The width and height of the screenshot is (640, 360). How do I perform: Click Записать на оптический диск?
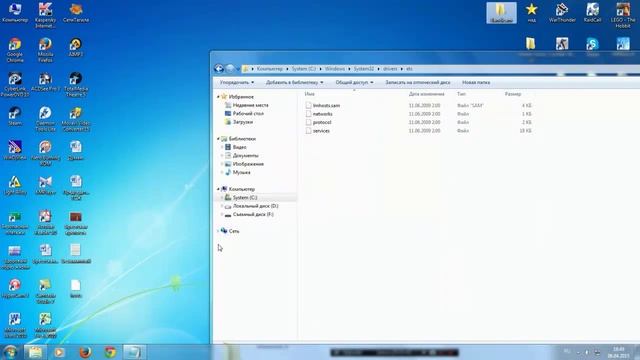coord(418,82)
